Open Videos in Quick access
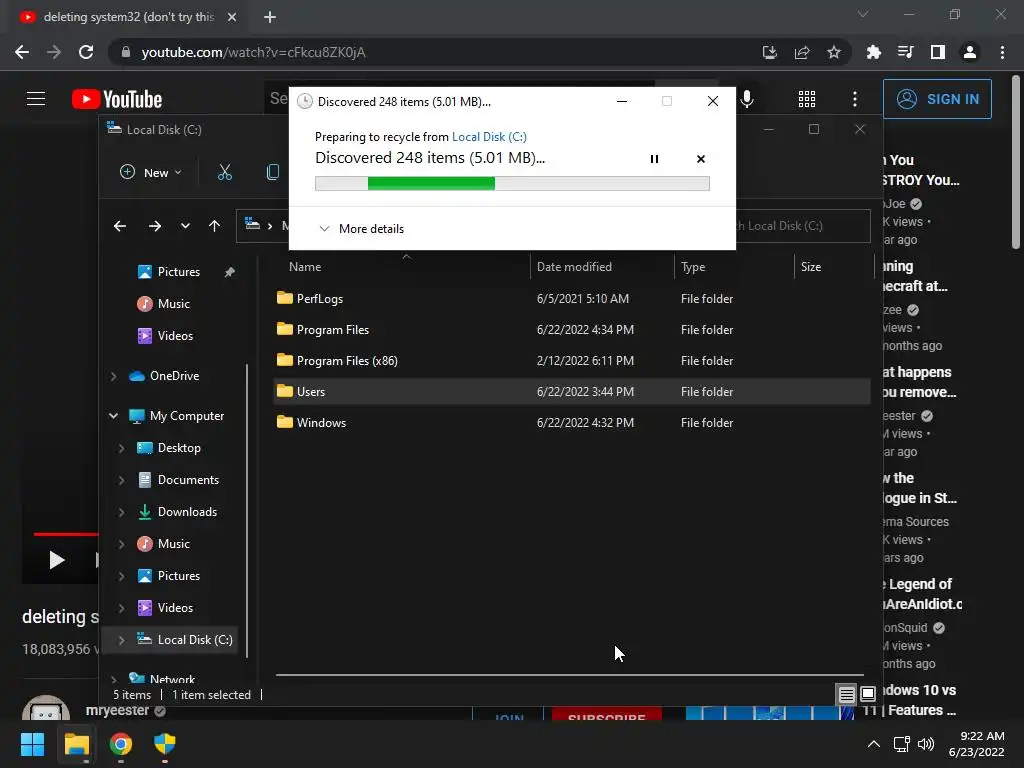Screen dimensions: 1024x768 point(165,336)
